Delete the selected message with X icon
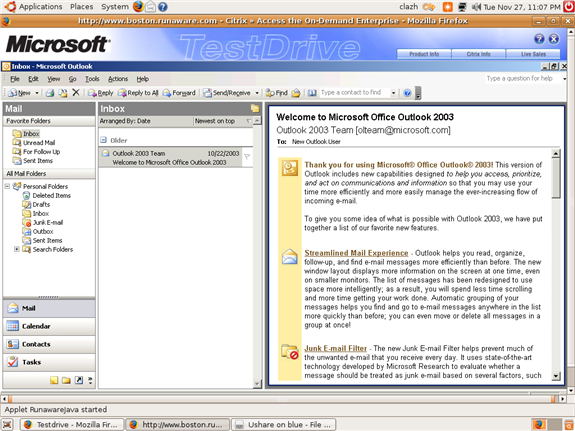Image resolution: width=575 pixels, height=431 pixels. [76, 92]
